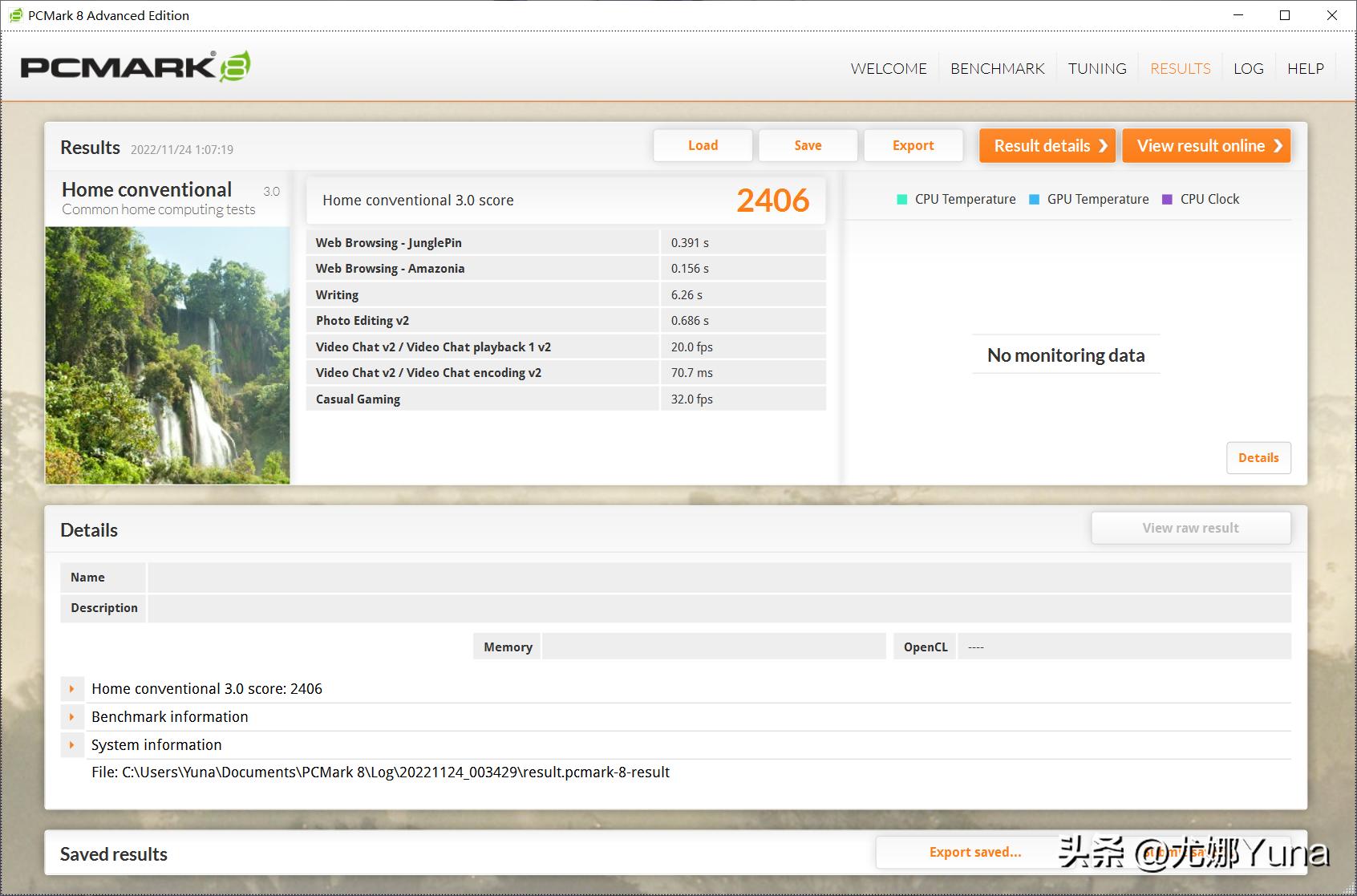Click the CPU Clock legend label
The height and width of the screenshot is (896, 1357).
[1209, 200]
